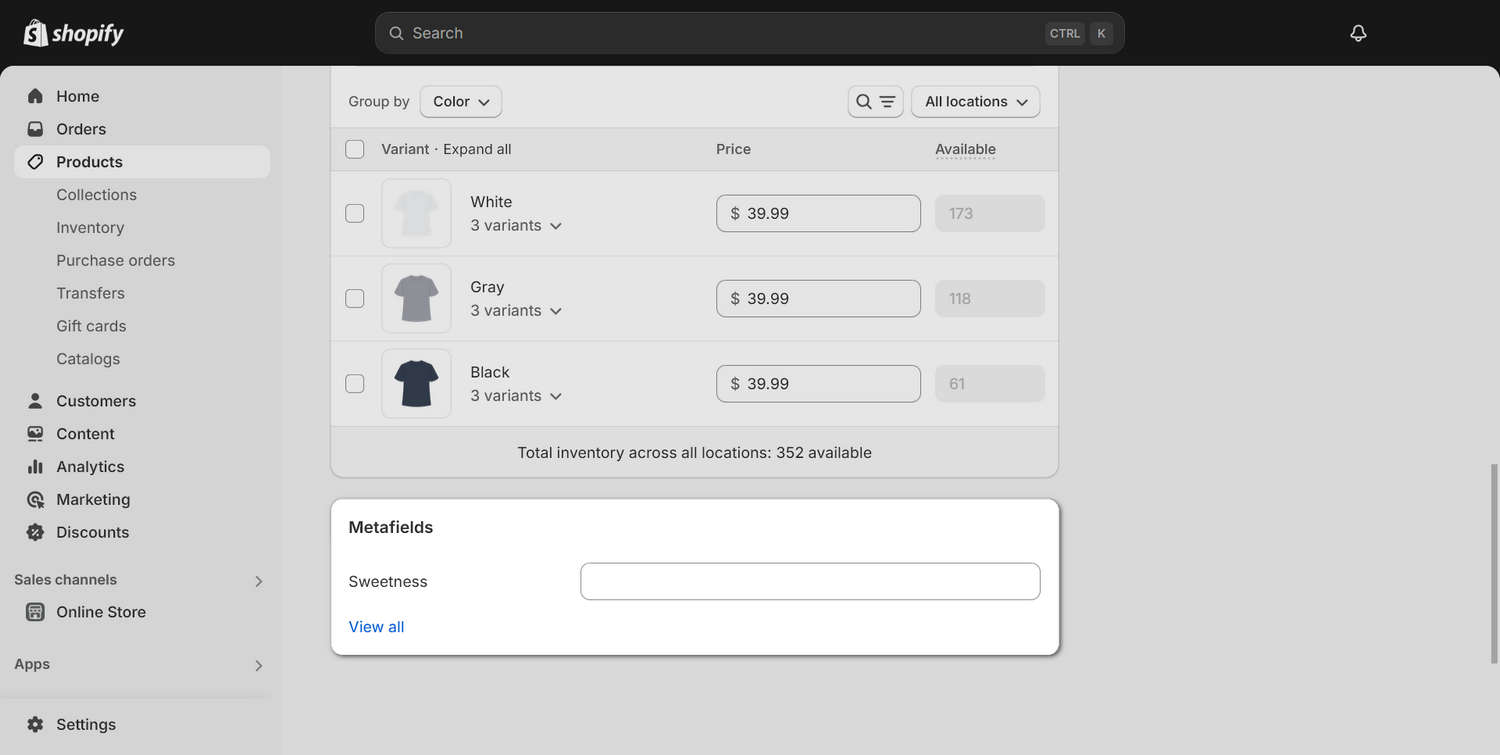Click the Black price field
The width and height of the screenshot is (1500, 755).
[818, 383]
